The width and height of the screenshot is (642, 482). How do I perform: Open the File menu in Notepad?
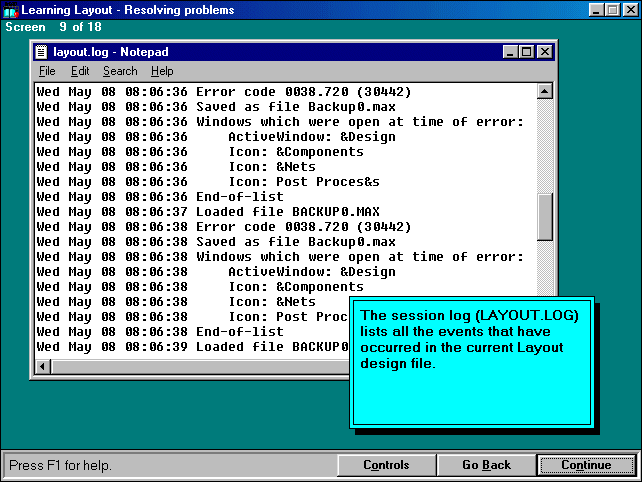coord(47,71)
